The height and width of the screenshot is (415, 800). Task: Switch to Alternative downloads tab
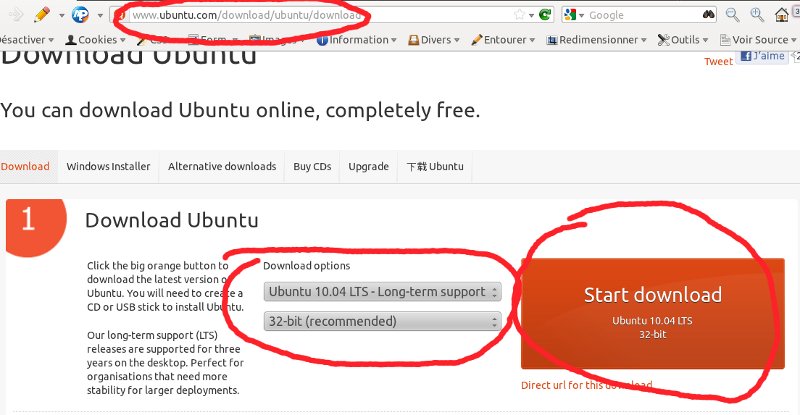[x=222, y=166]
